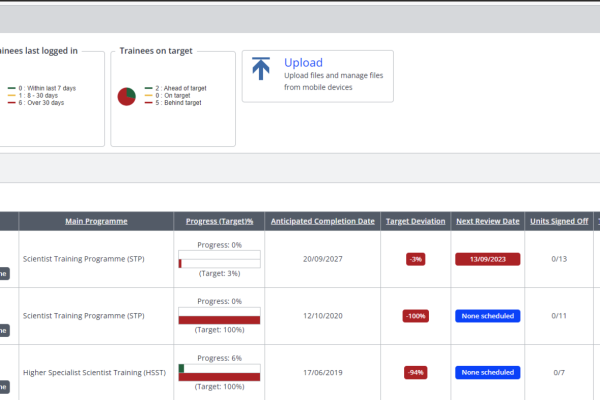Click None scheduled badge in 12/10/2020 row
The width and height of the screenshot is (600, 400).
point(488,316)
